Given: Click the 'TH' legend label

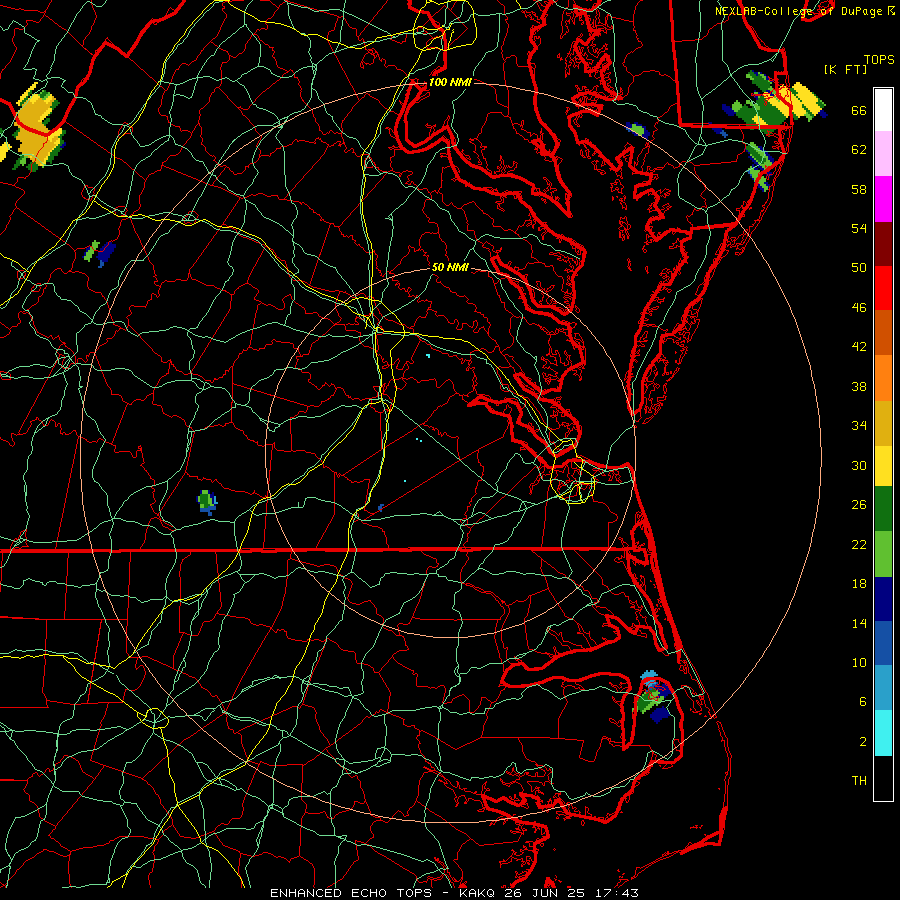Looking at the screenshot, I should click(859, 781).
